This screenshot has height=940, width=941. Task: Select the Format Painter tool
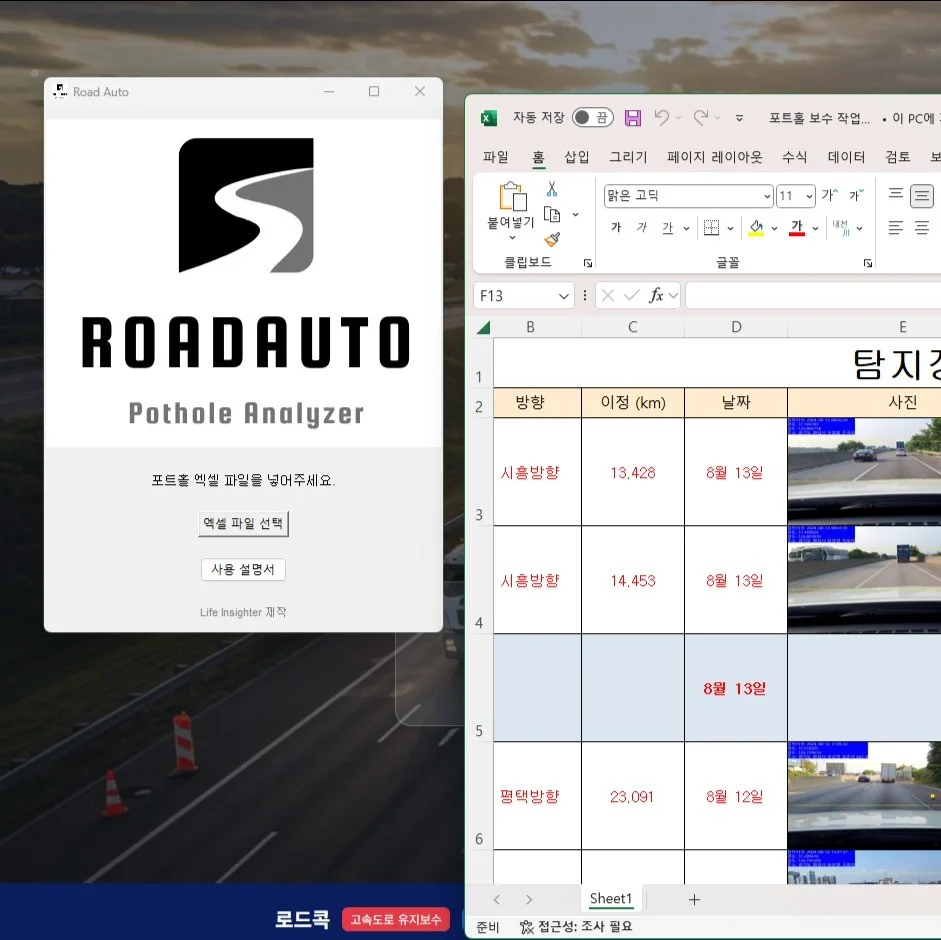point(554,237)
